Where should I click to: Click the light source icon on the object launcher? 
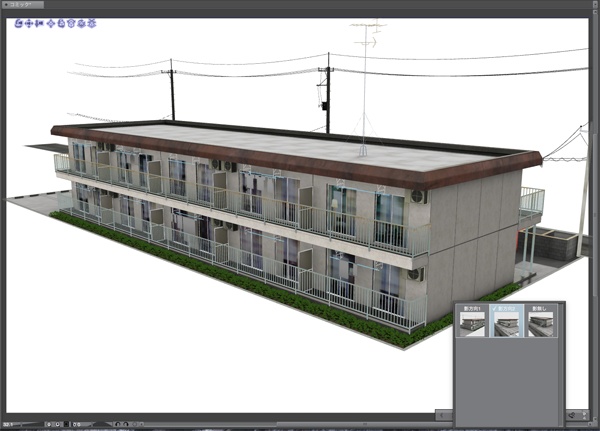[572, 415]
